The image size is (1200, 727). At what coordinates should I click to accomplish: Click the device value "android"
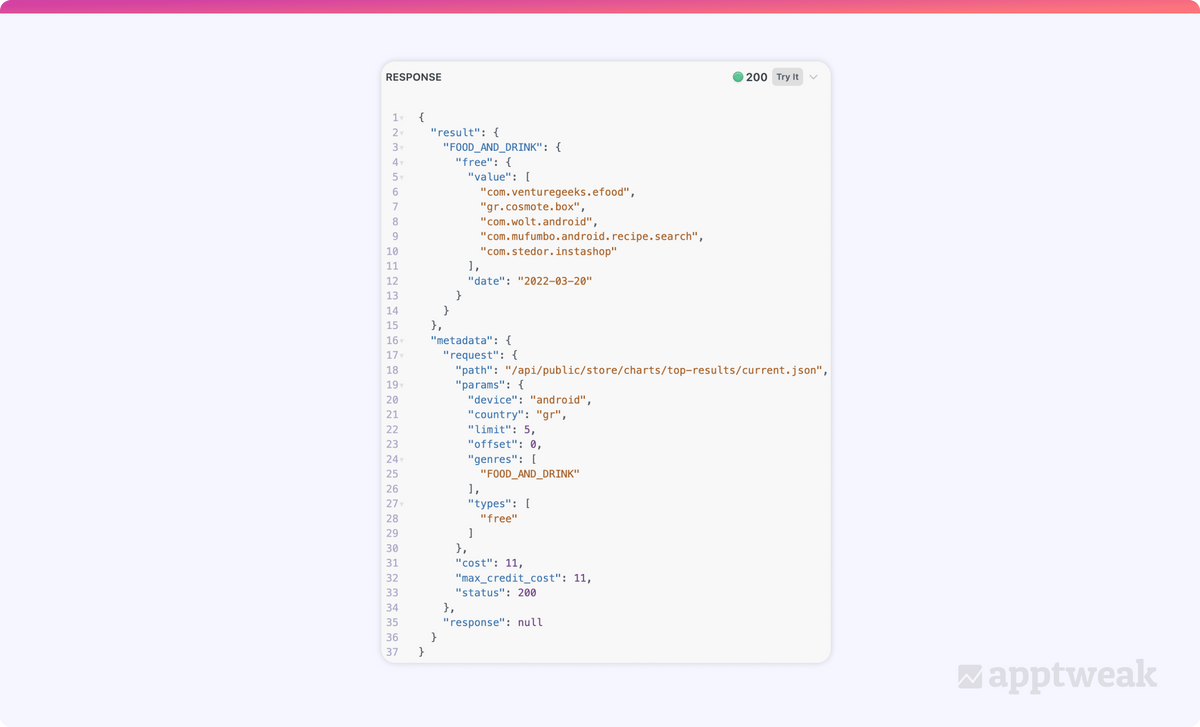coord(558,400)
